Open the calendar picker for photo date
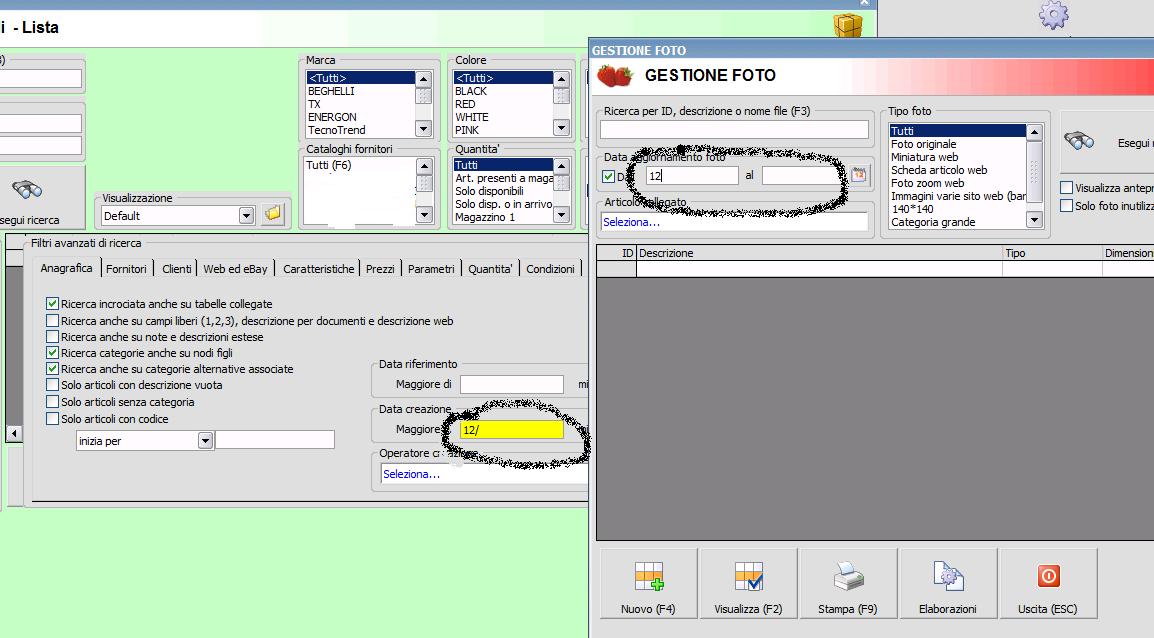Image resolution: width=1154 pixels, height=638 pixels. (858, 175)
